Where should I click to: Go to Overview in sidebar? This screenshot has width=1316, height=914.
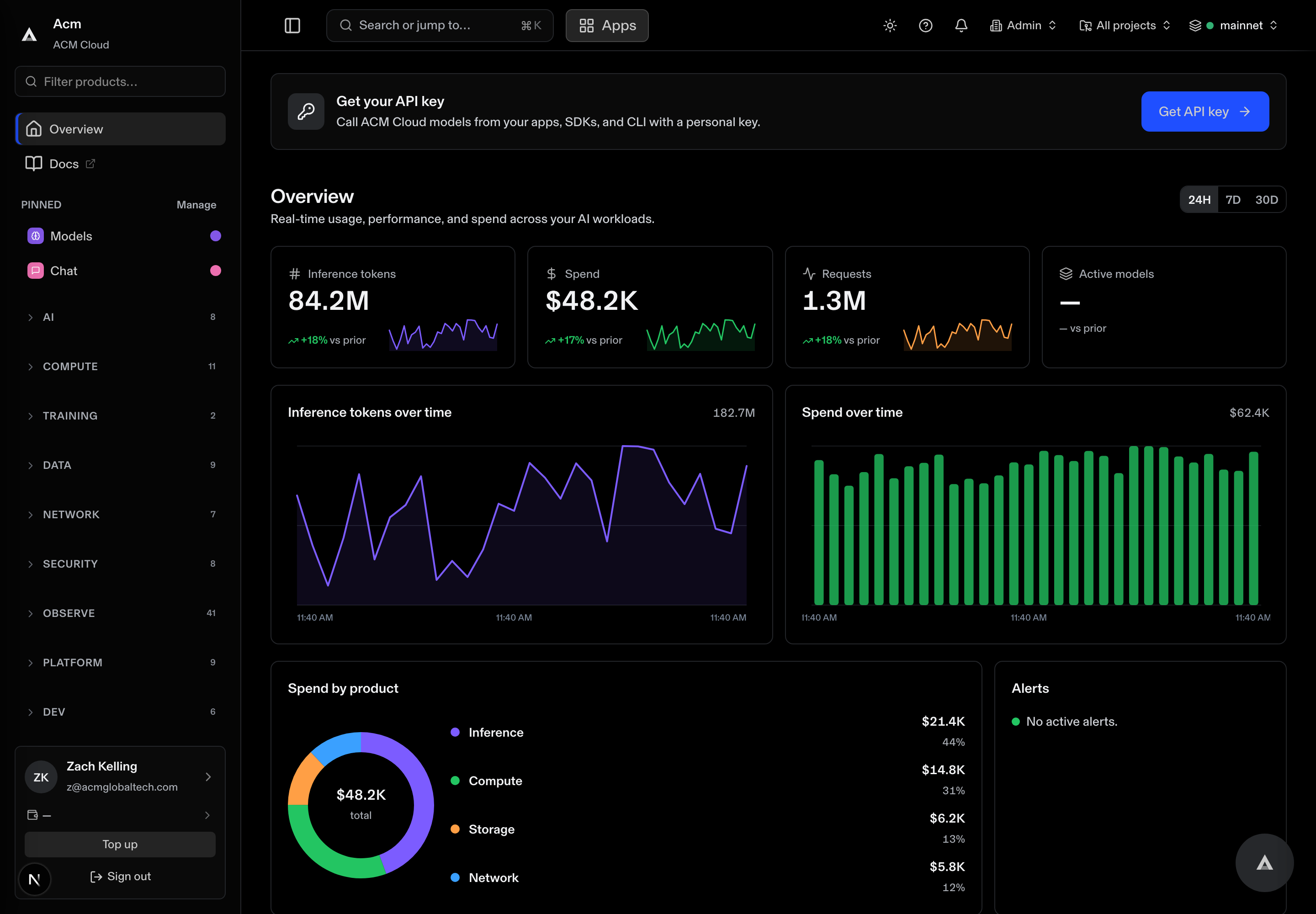pos(120,129)
